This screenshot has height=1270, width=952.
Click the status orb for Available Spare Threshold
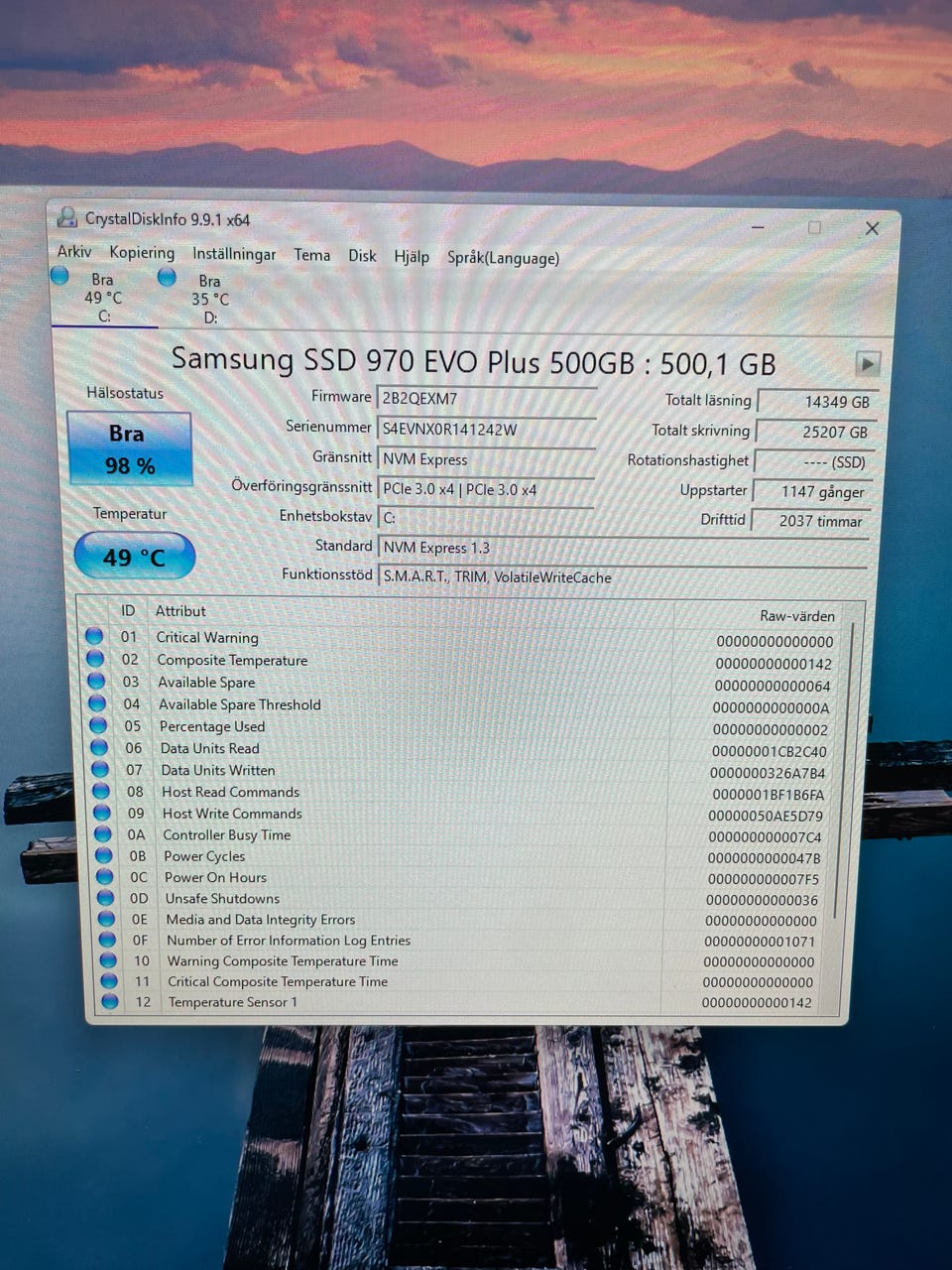point(97,702)
